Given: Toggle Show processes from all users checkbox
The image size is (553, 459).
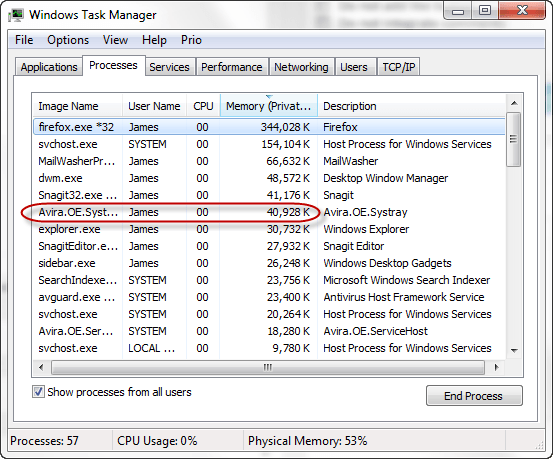Looking at the screenshot, I should pos(38,392).
